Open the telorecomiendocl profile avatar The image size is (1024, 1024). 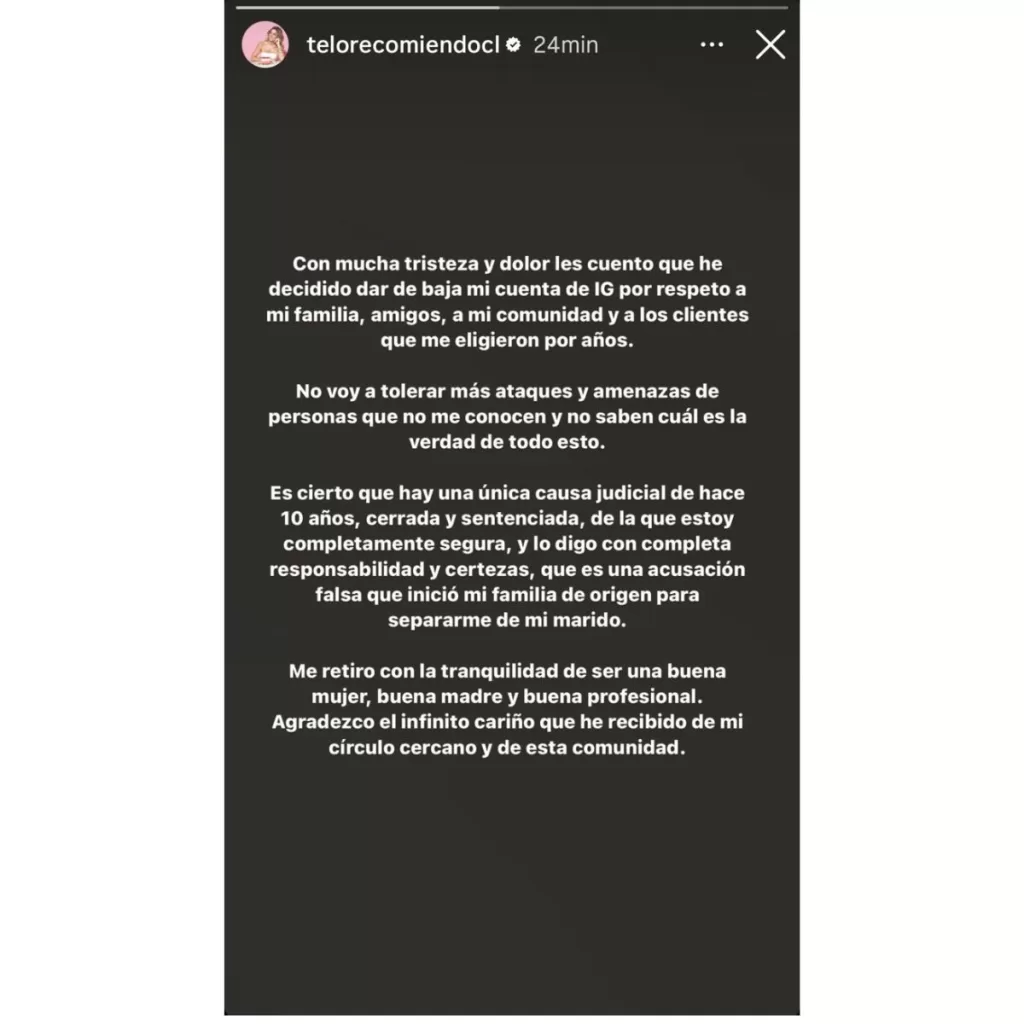265,44
